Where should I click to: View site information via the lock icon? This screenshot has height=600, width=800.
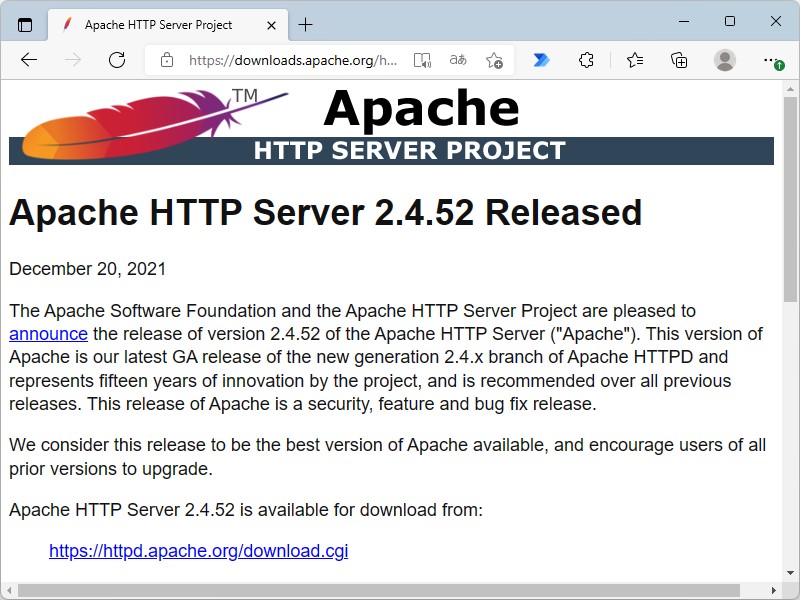[x=166, y=60]
